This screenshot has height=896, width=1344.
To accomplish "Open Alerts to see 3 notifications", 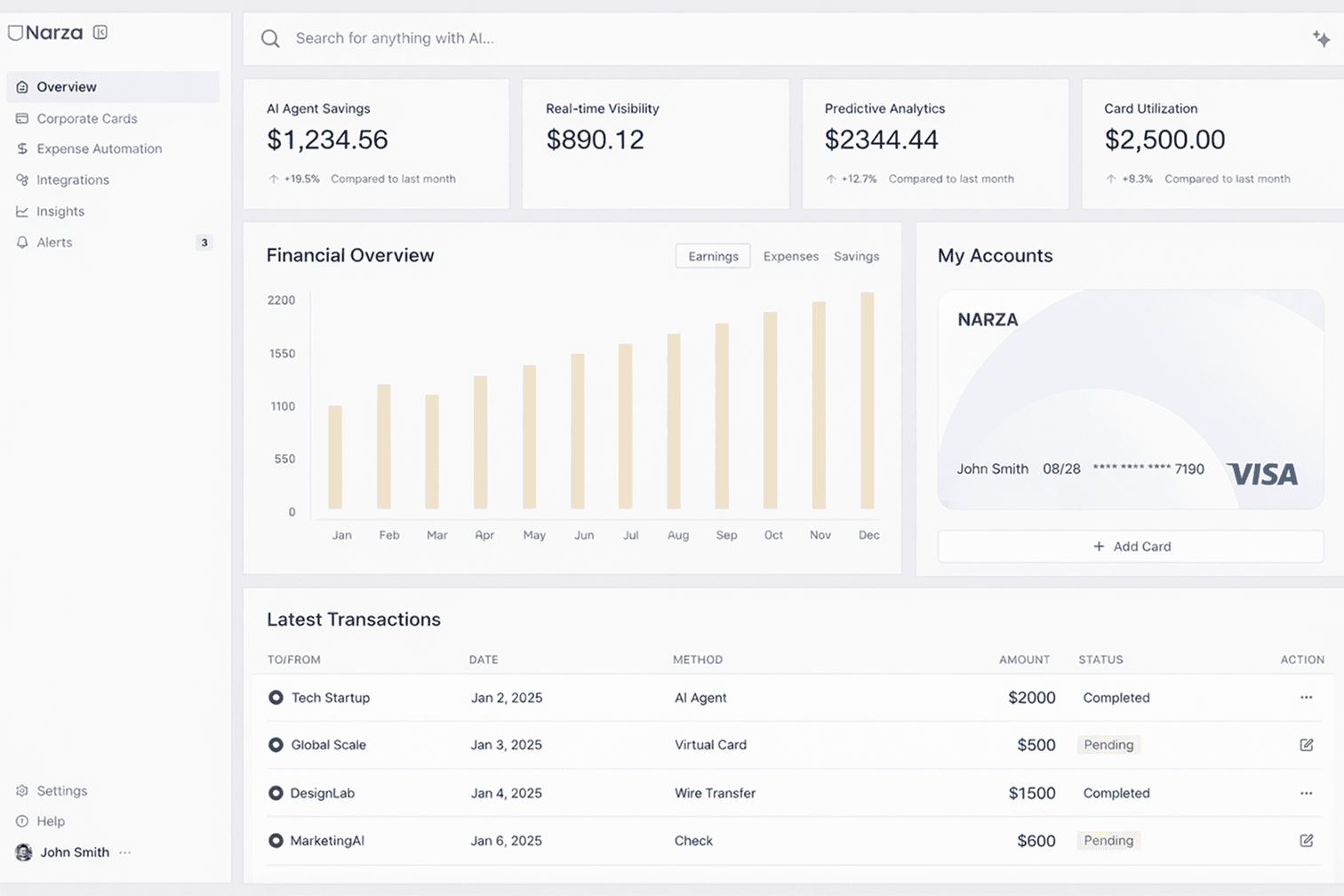I will (55, 242).
